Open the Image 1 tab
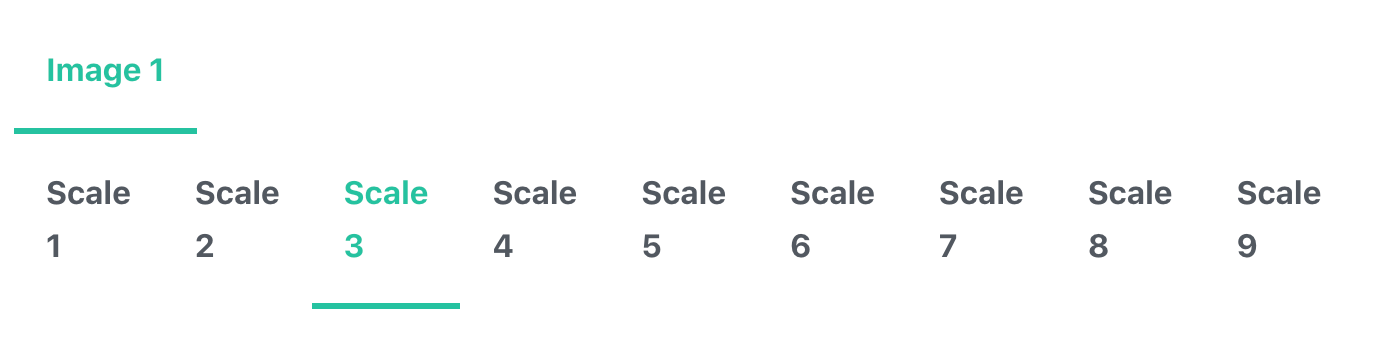1374x360 pixels. (x=105, y=71)
